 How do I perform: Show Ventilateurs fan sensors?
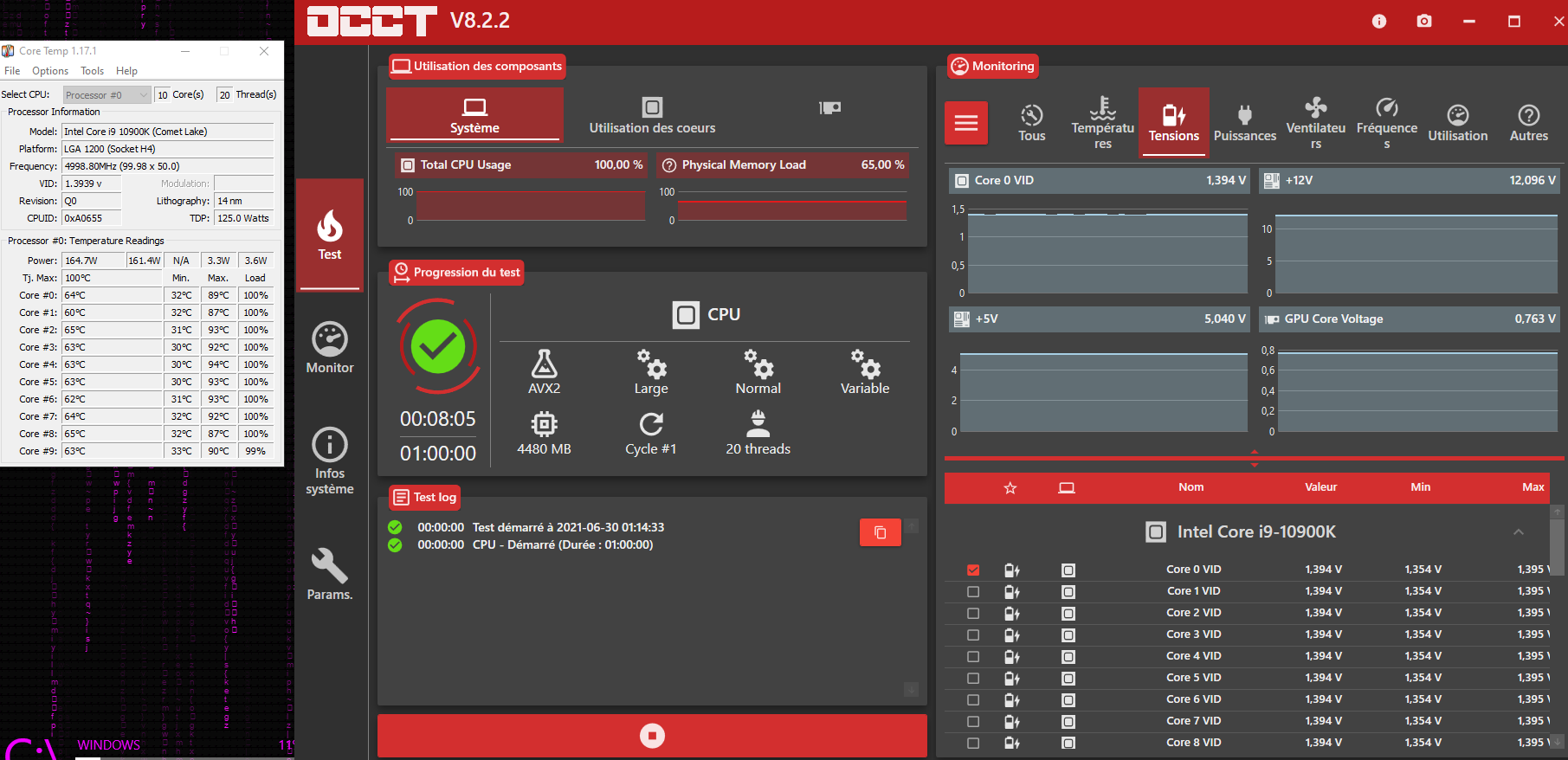(1316, 123)
